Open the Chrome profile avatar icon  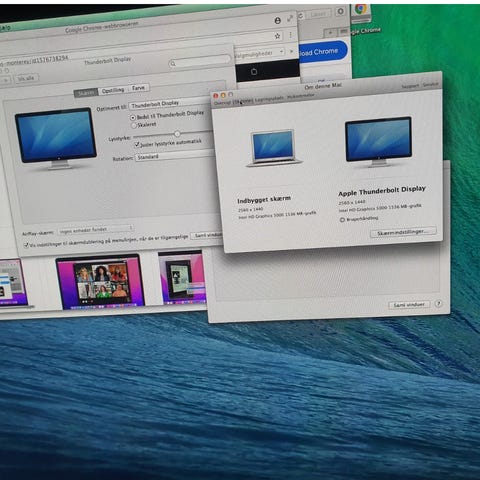(277, 21)
